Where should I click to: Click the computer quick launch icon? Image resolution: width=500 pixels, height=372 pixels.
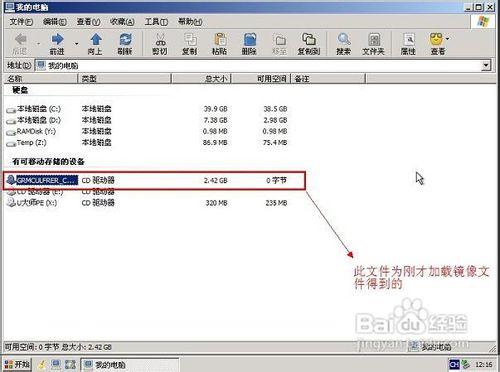coord(56,365)
